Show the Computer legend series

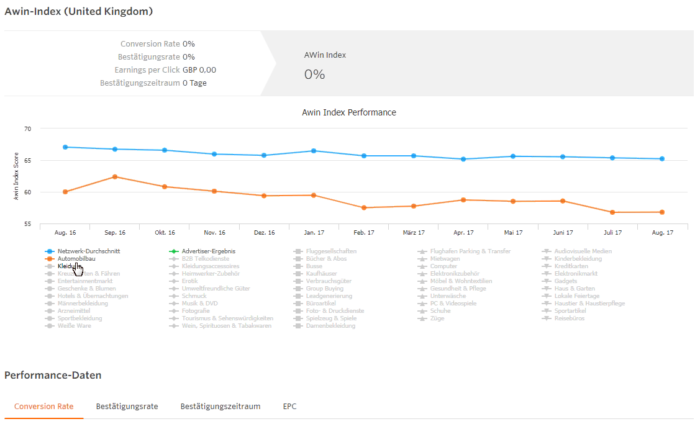pyautogui.click(x=438, y=266)
